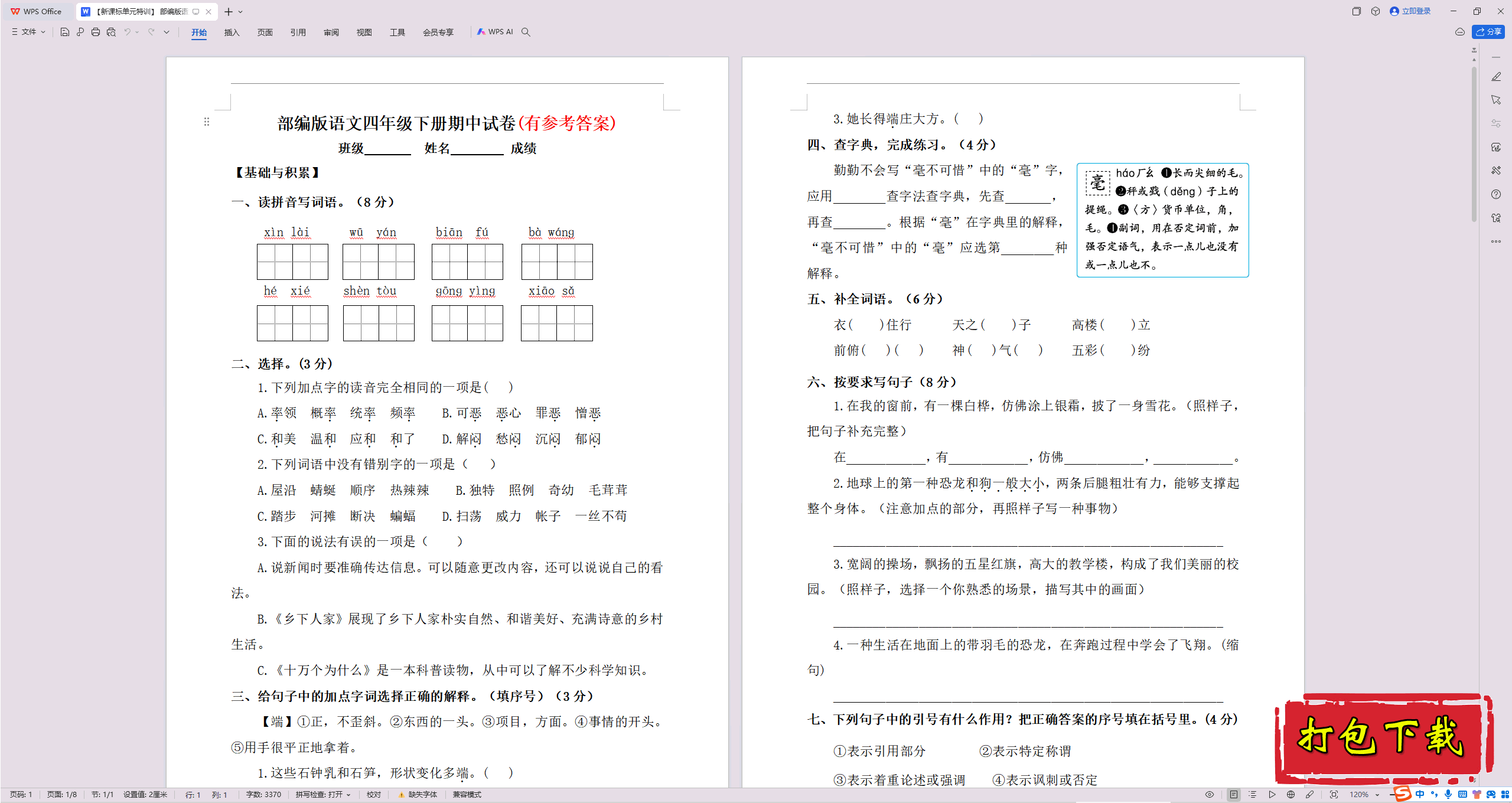The height and width of the screenshot is (803, 1512).
Task: Expand the new tab dropdown arrow
Action: tap(240, 12)
